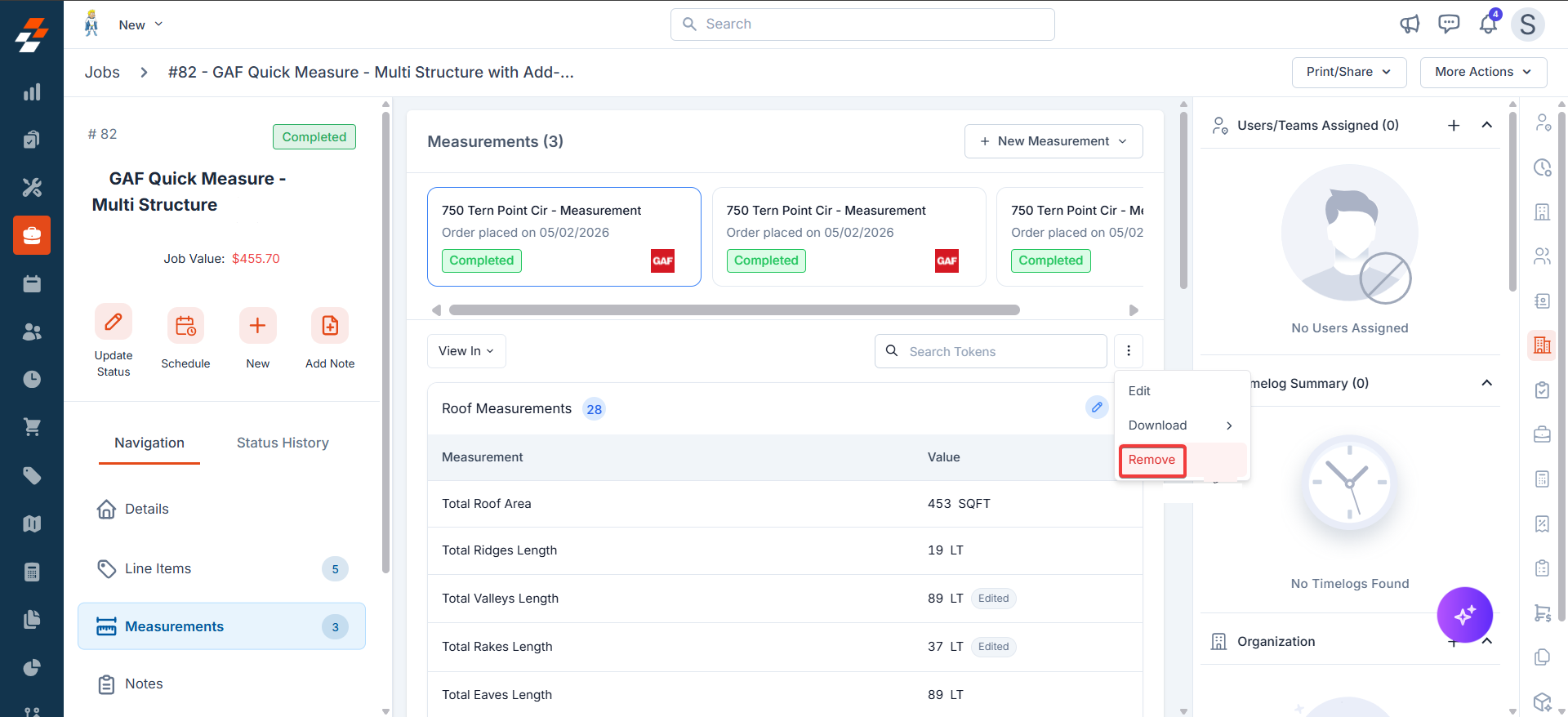Switch to the Navigation tab
Image resolution: width=1568 pixels, height=717 pixels.
(x=149, y=443)
